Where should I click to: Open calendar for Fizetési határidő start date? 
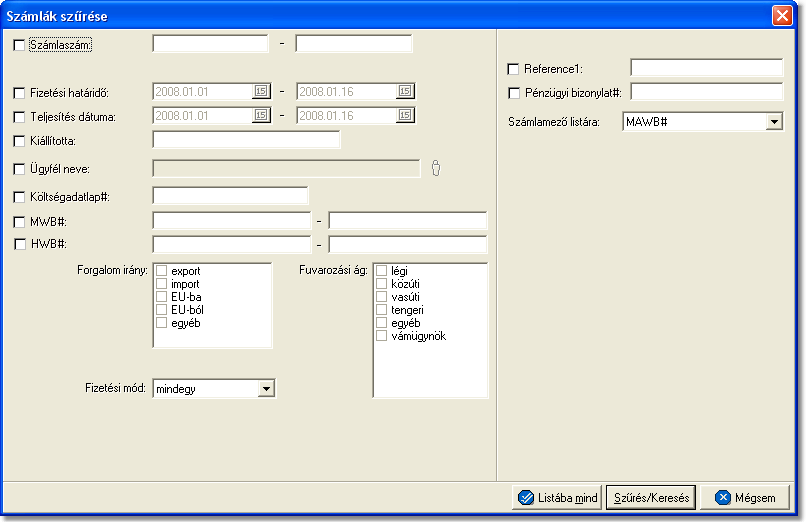click(261, 92)
